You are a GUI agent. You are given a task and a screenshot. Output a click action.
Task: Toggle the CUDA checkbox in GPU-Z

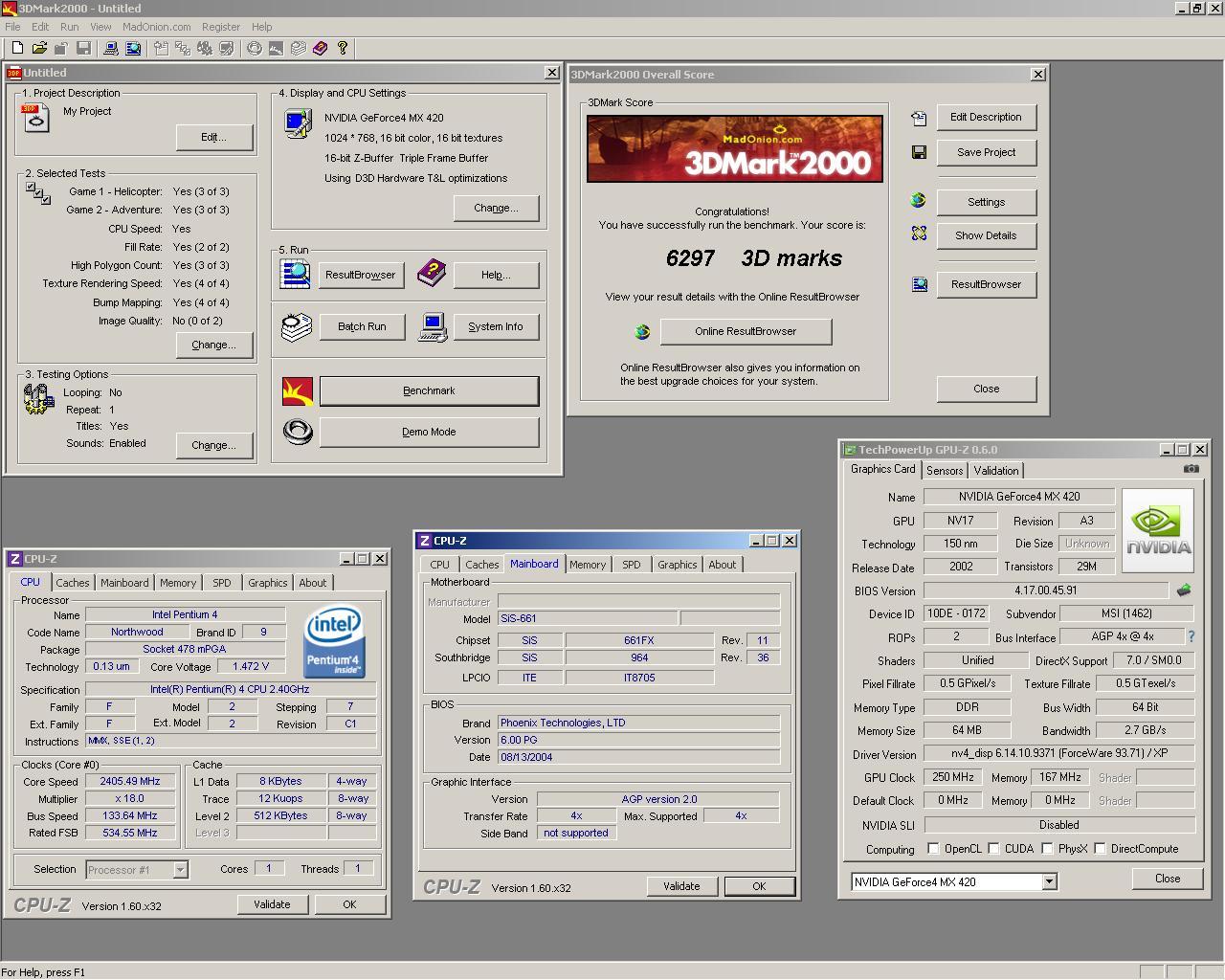(993, 849)
